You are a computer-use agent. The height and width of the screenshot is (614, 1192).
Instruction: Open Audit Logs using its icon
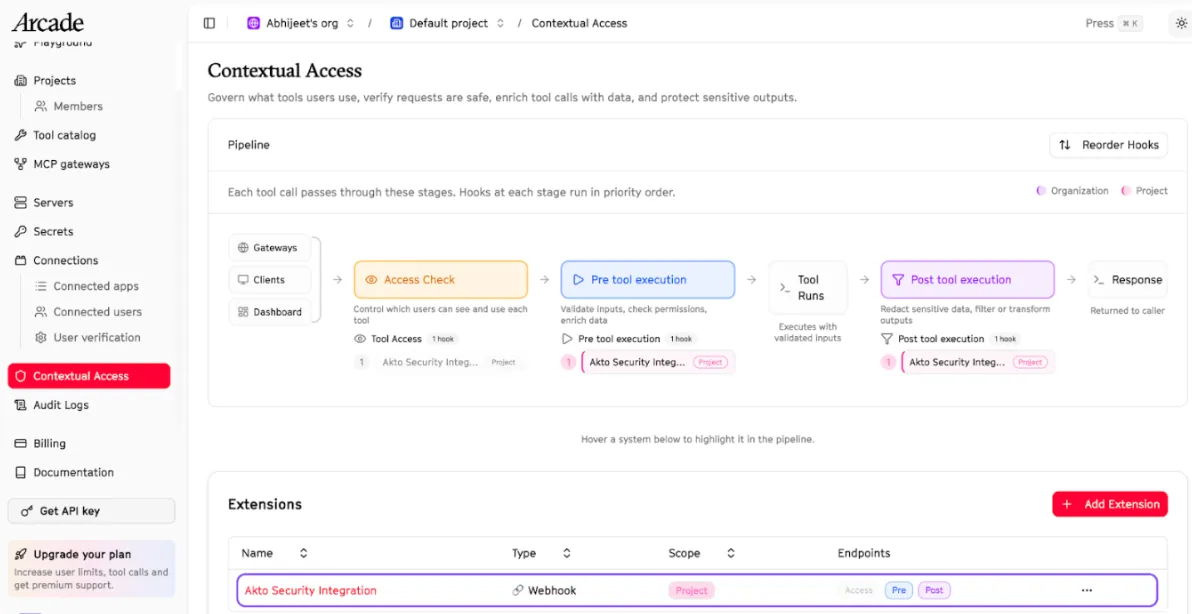(x=22, y=405)
